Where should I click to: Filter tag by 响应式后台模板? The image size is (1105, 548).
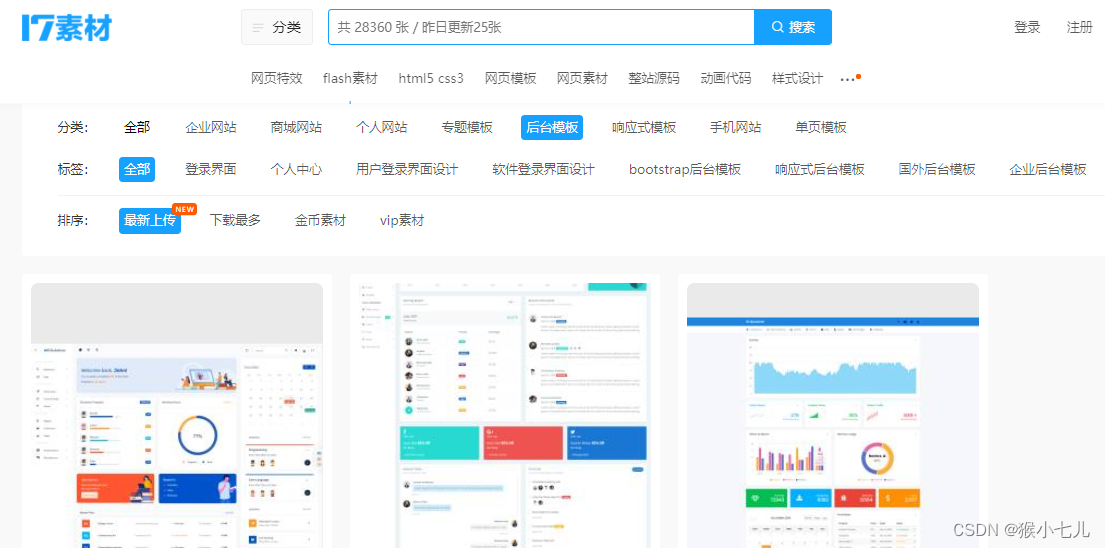(x=820, y=170)
